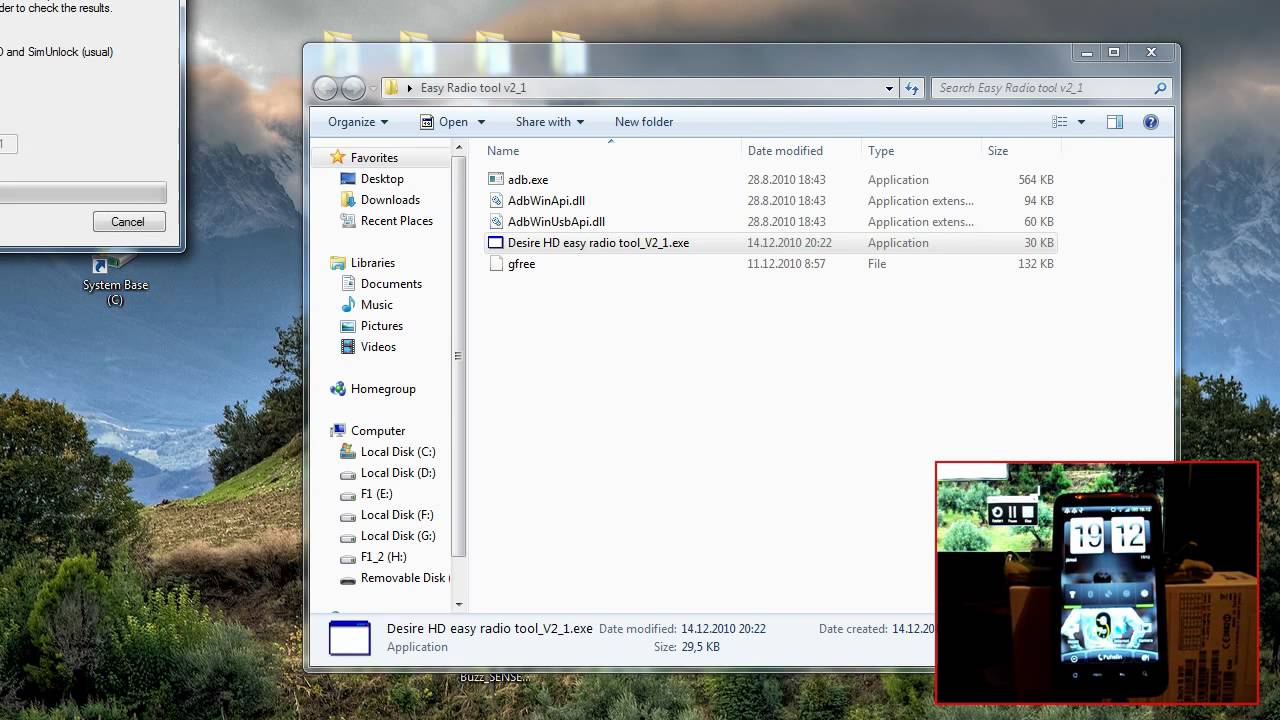Click the Computer icon in navigation pane
This screenshot has height=720, width=1280.
(338, 431)
